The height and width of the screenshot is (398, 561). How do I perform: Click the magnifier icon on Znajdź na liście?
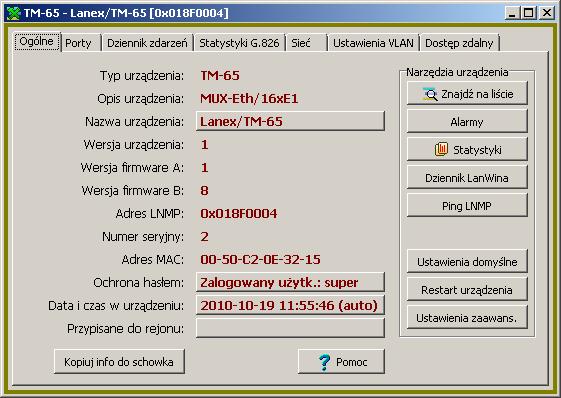430,94
